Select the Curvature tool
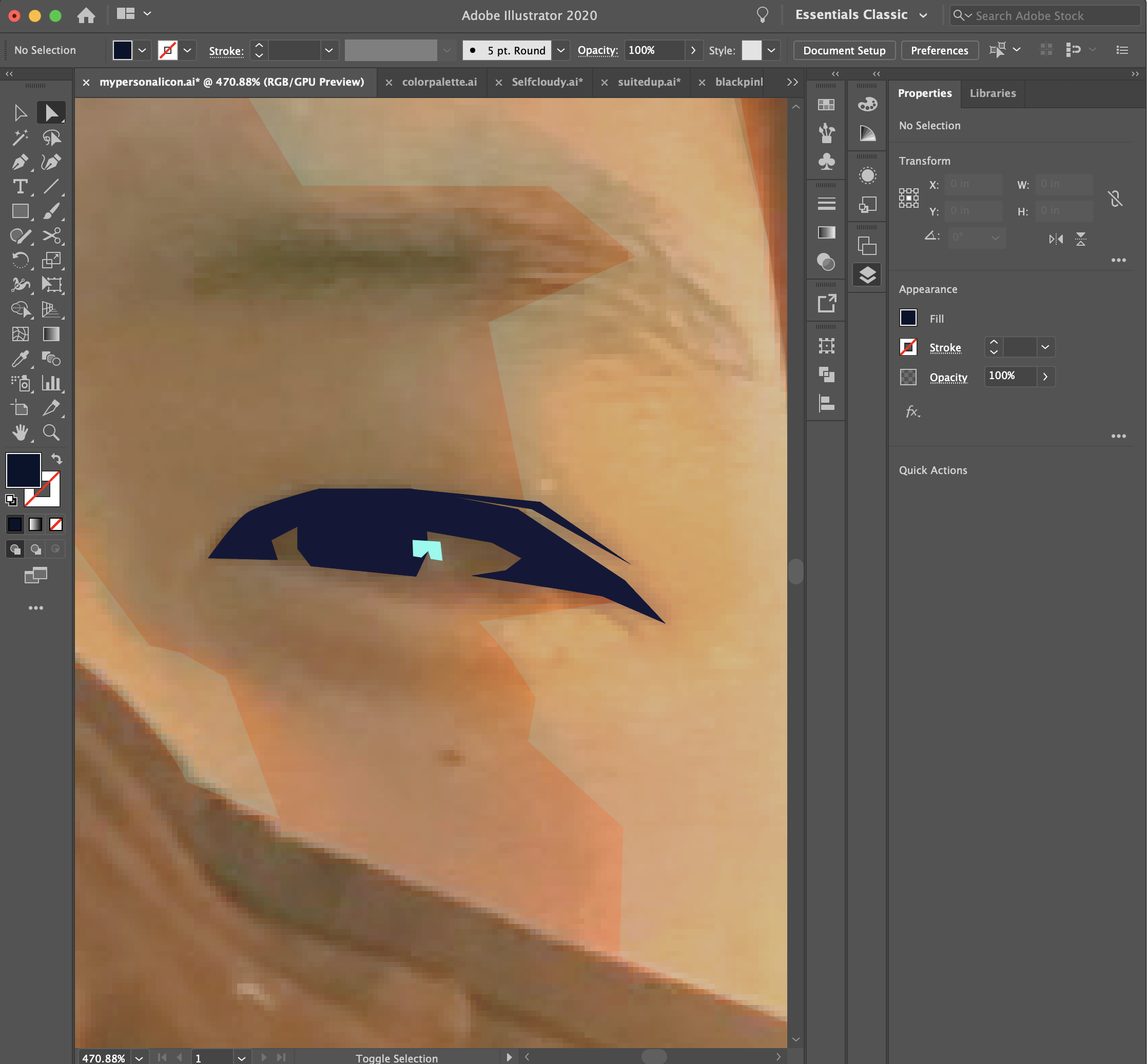Screen dimensions: 1147x1064 click(x=51, y=162)
